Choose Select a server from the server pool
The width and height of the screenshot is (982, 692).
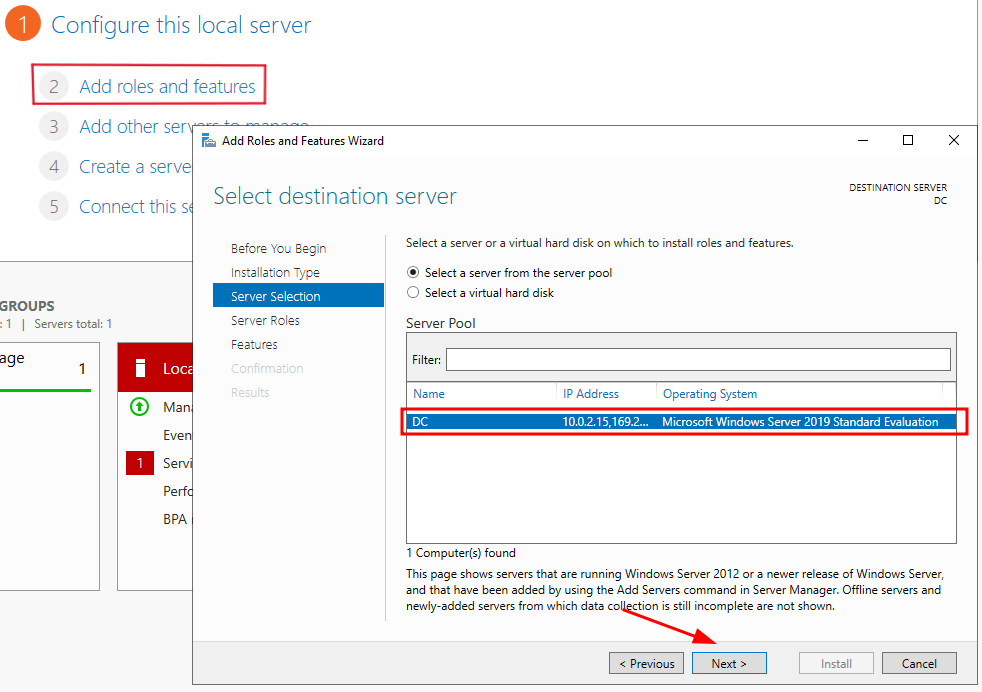pos(414,273)
